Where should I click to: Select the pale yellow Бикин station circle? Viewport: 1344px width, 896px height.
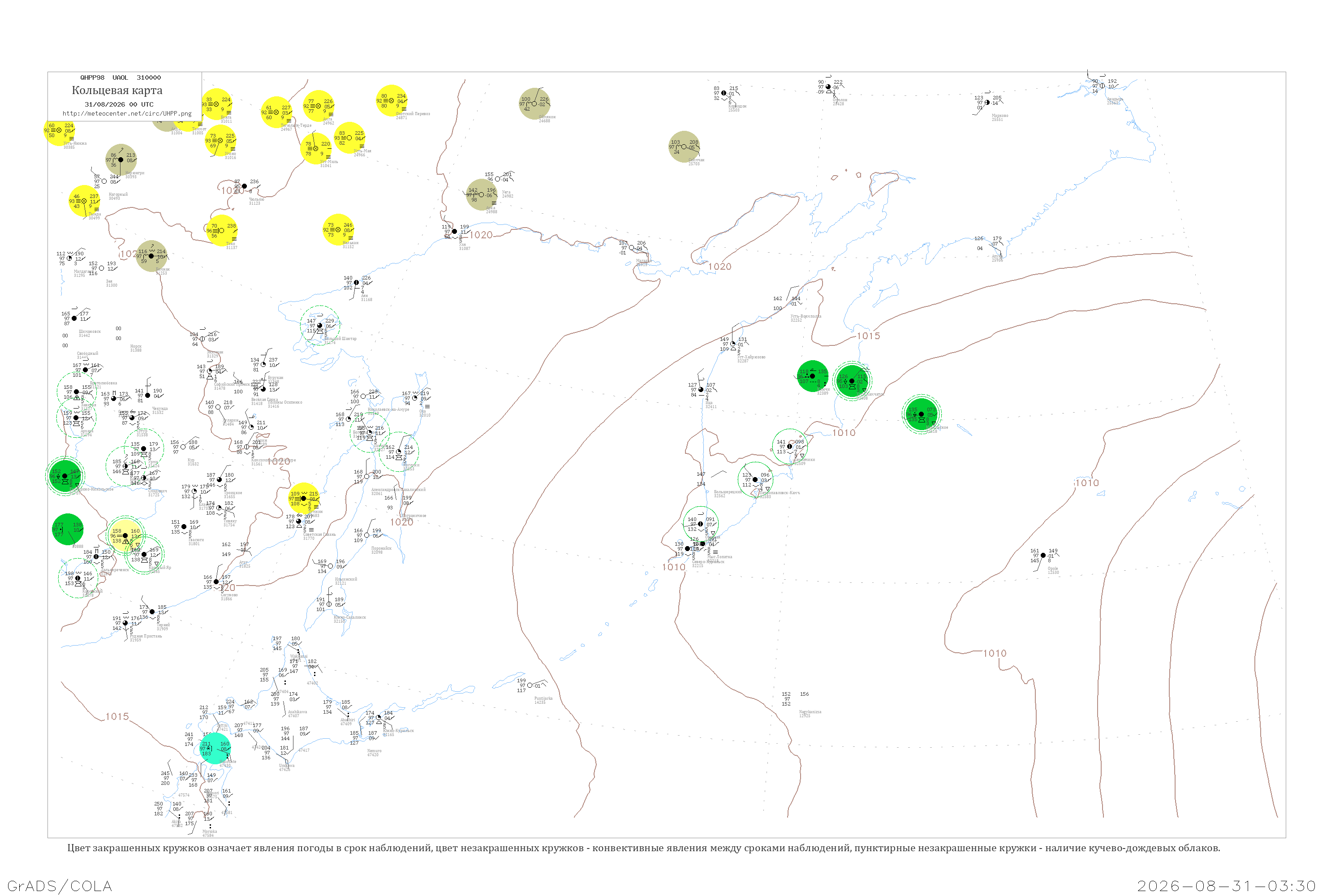125,535
